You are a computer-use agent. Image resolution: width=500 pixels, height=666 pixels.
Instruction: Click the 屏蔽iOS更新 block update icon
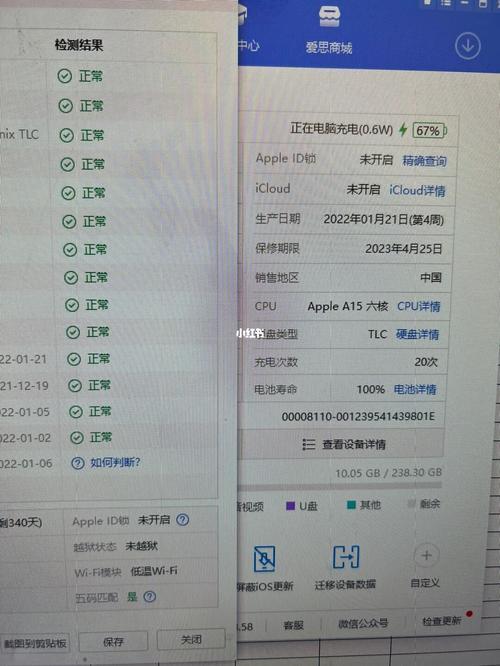tap(265, 559)
